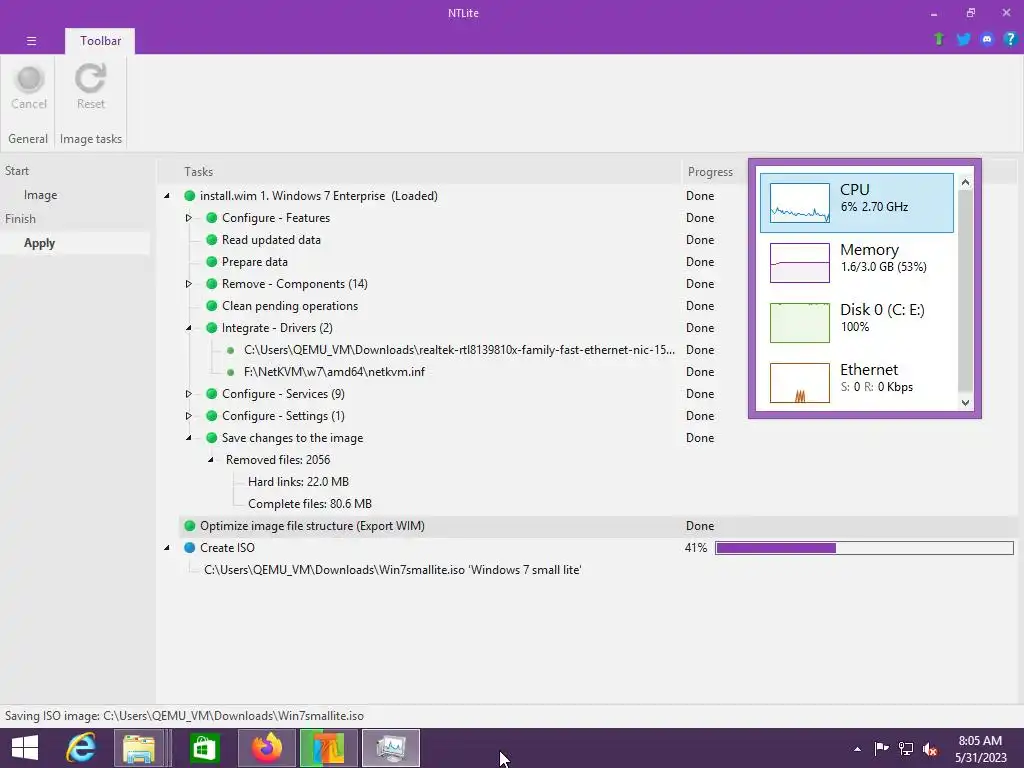Select the Disk 0 (C: E:) performance tile

pos(857,323)
